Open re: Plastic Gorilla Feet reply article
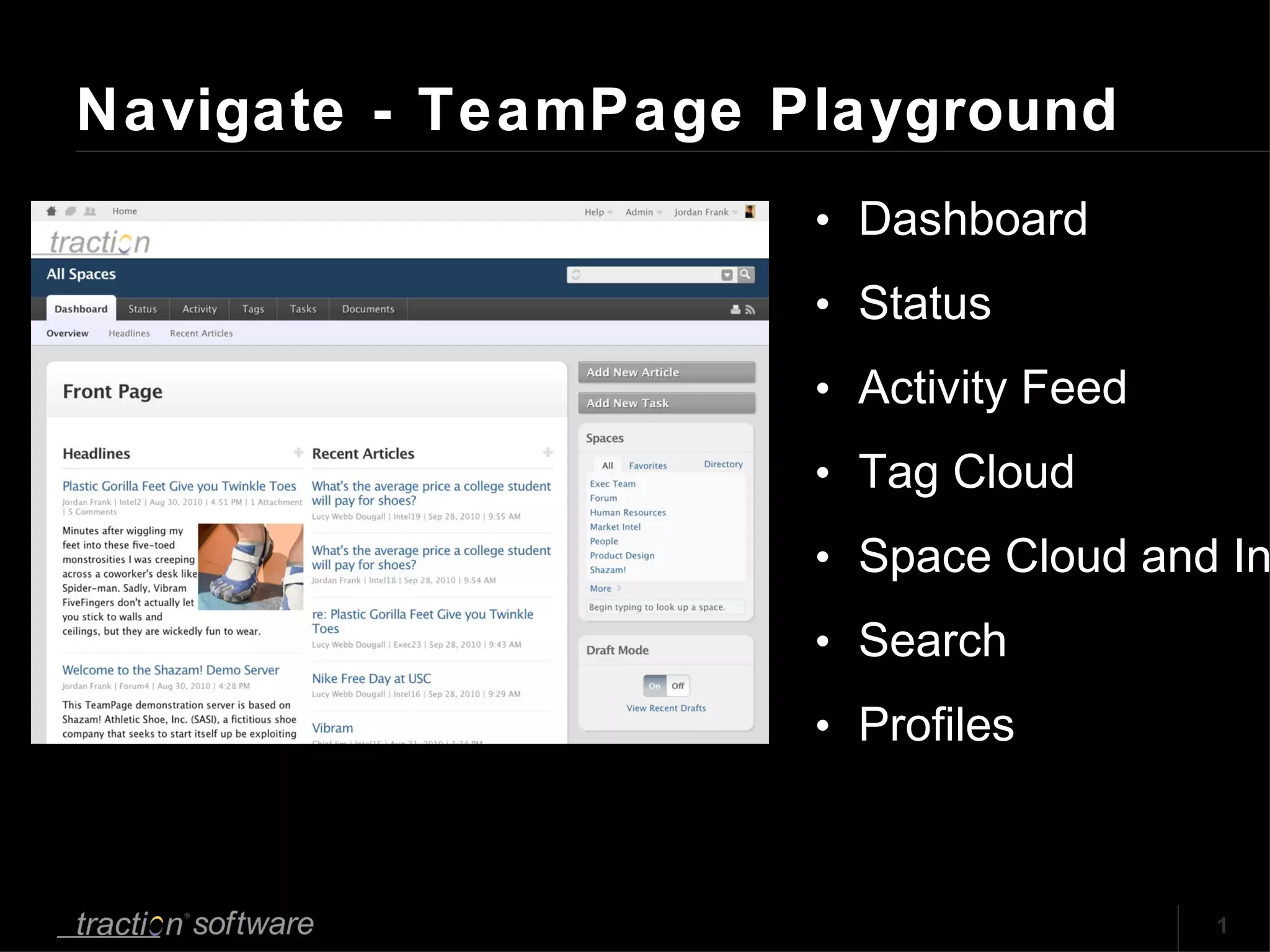 [422, 621]
